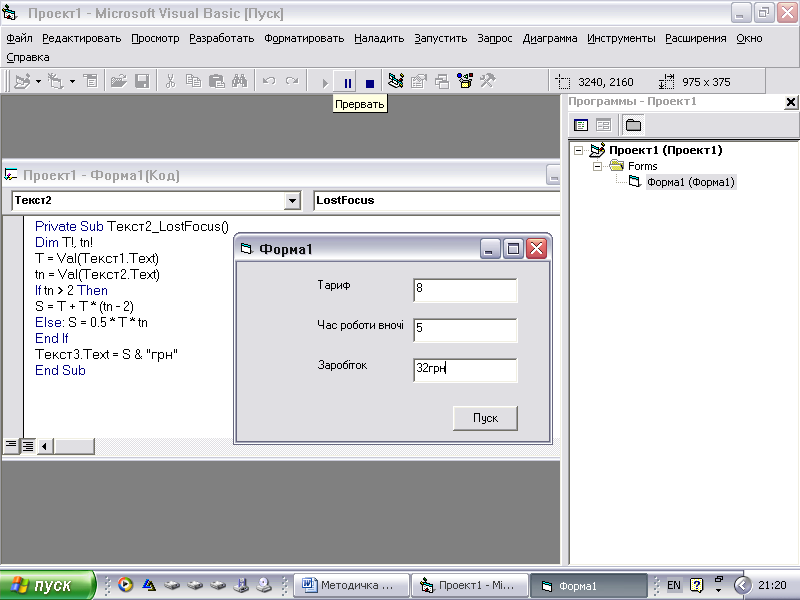Screen dimensions: 800x600
Task: Toggle Procedure View button in code window
Action: click(x=10, y=445)
